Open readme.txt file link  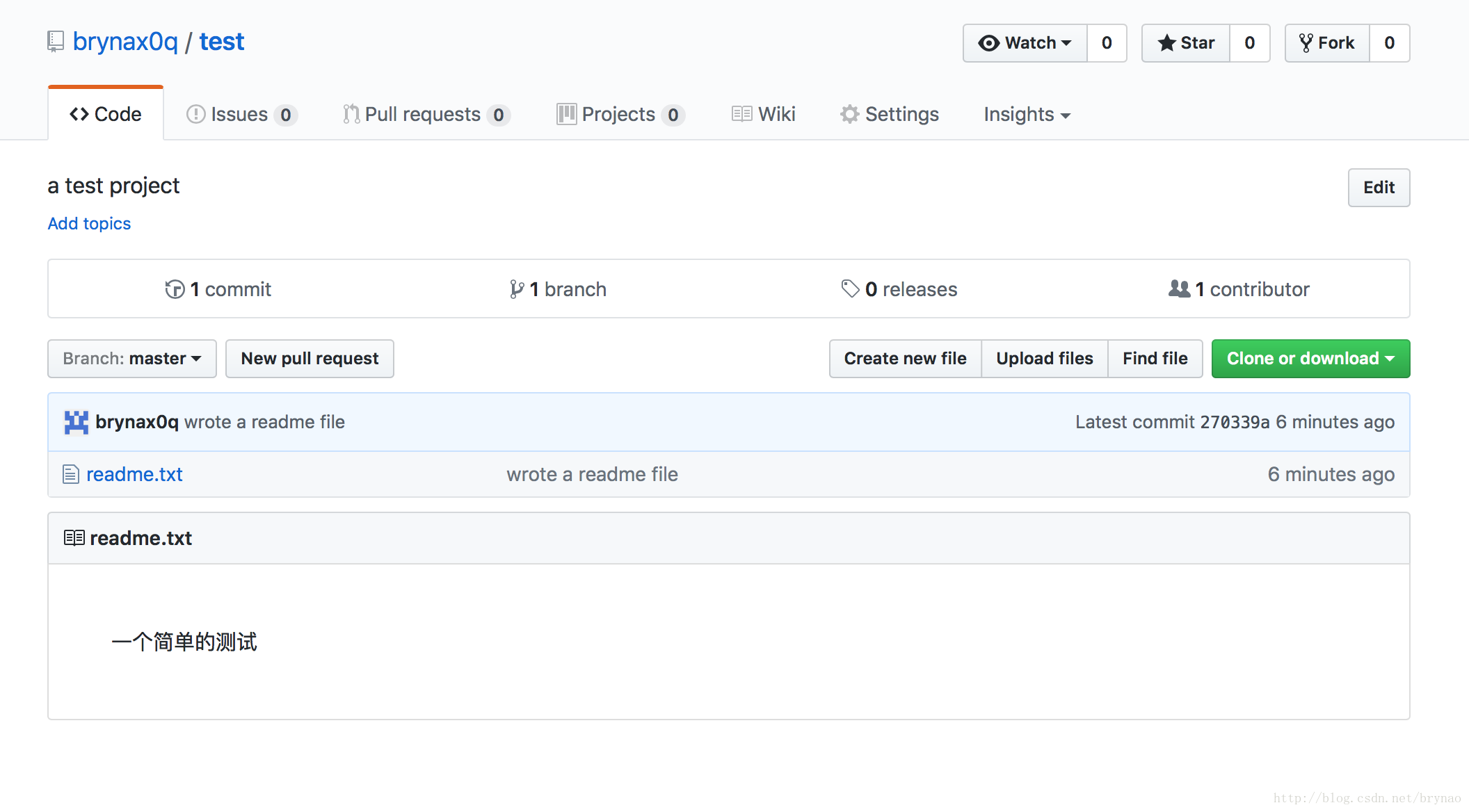[134, 474]
